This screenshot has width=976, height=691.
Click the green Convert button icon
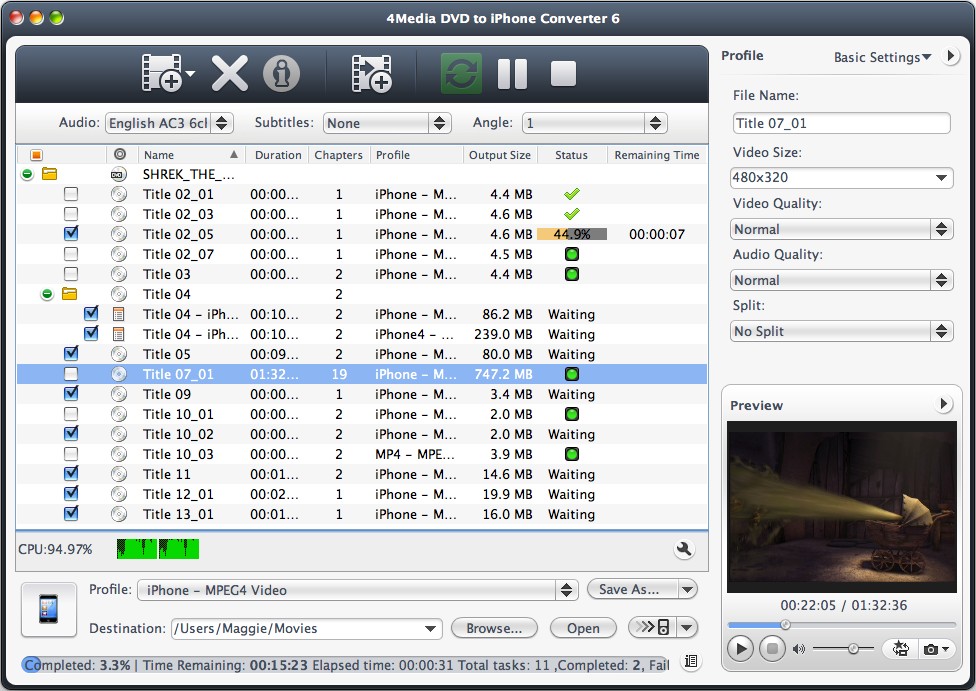click(x=461, y=73)
